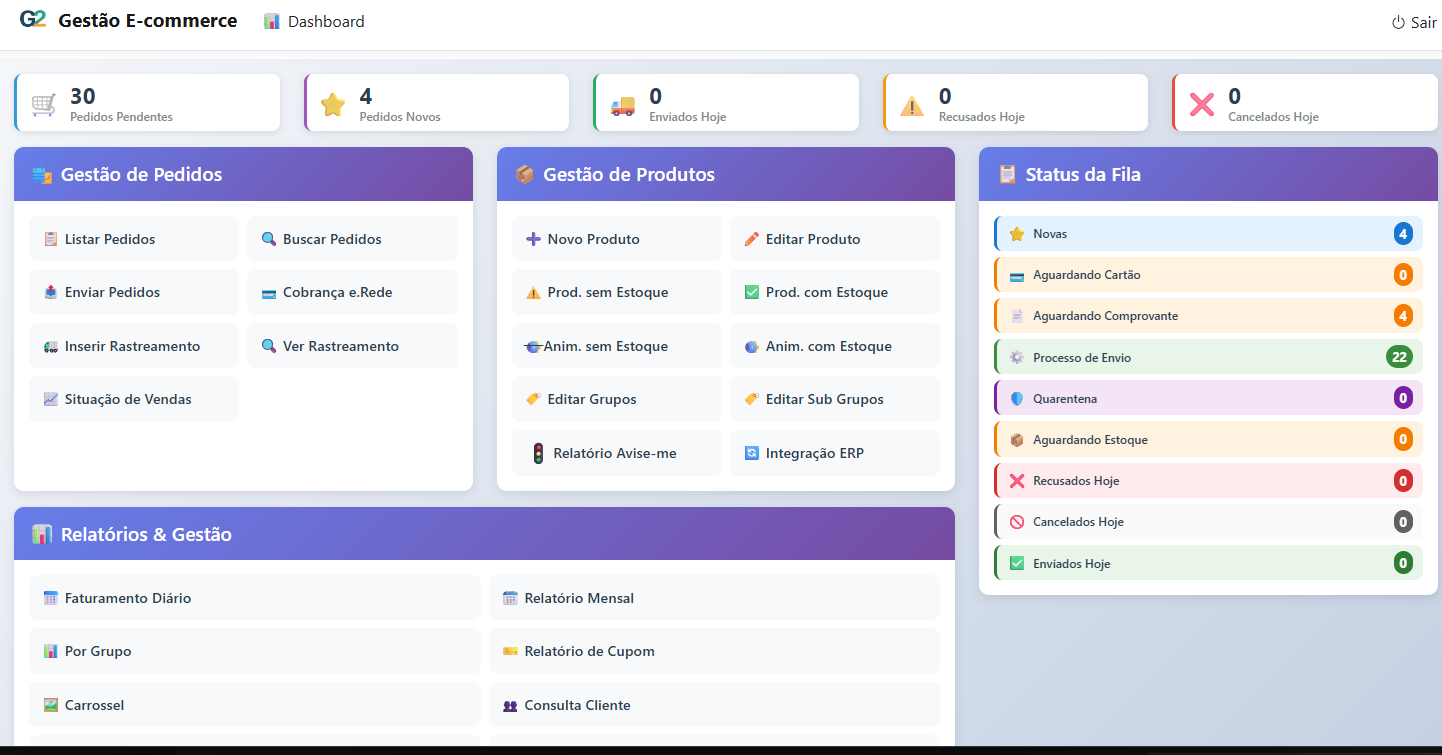
Task: Click the Aguardando Estoque status row
Action: click(x=1208, y=439)
